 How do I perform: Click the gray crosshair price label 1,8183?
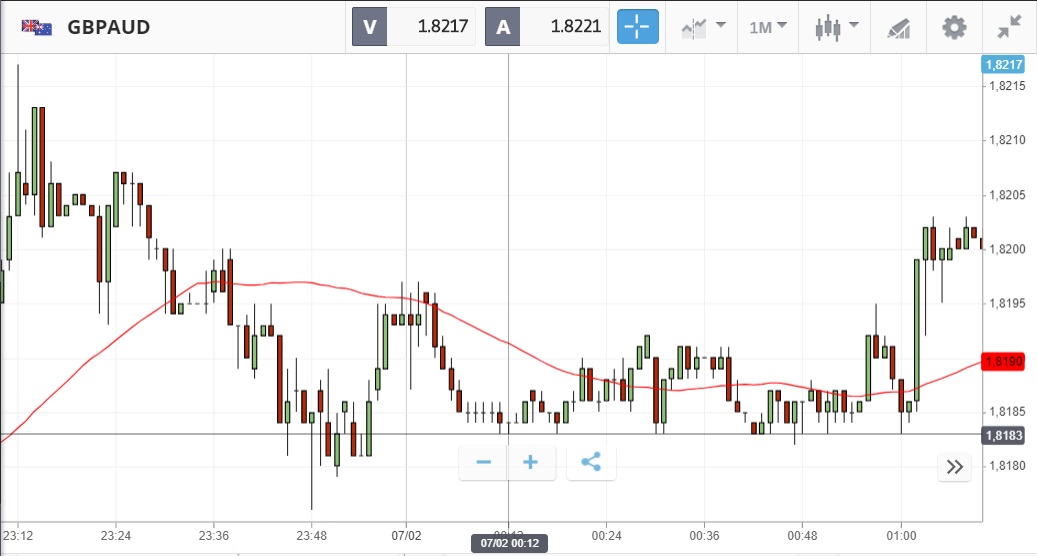[x=1004, y=435]
